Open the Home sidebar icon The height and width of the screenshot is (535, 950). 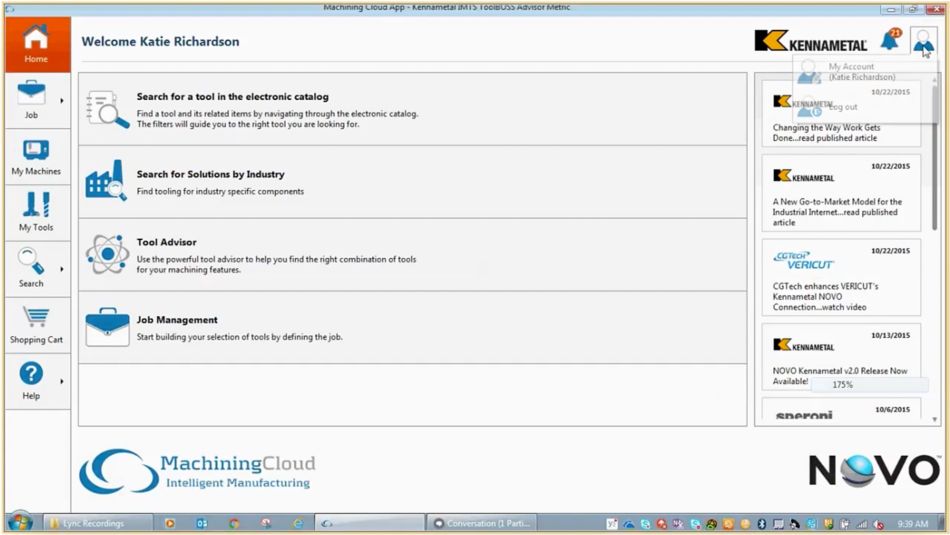[36, 44]
